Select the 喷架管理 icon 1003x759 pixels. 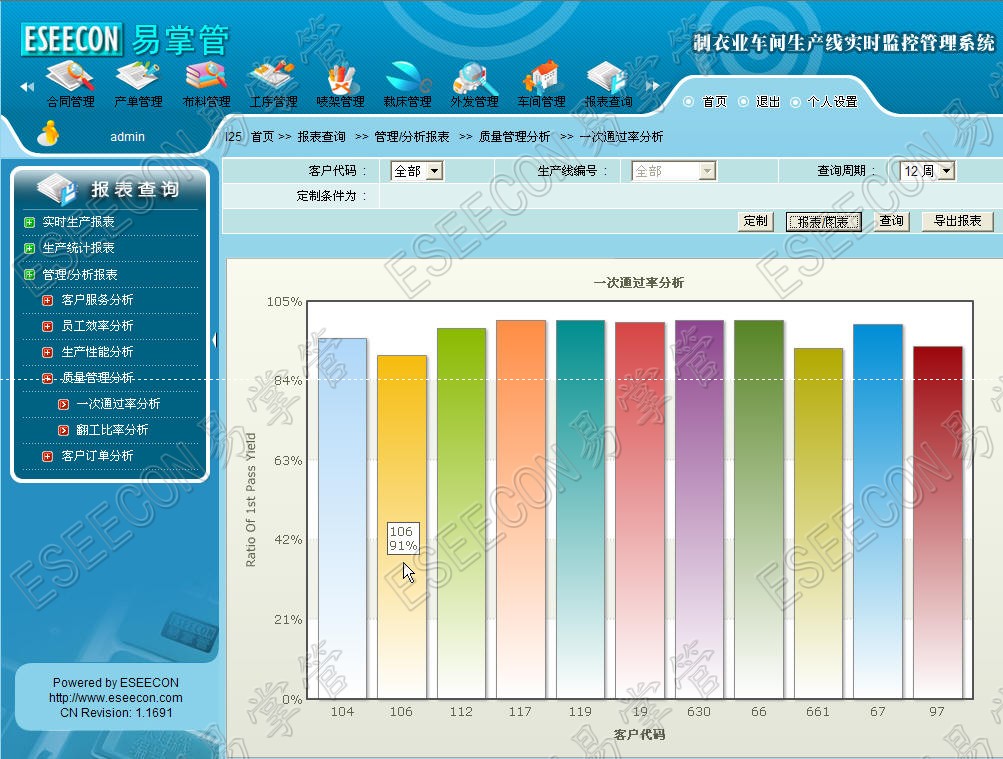pyautogui.click(x=340, y=77)
